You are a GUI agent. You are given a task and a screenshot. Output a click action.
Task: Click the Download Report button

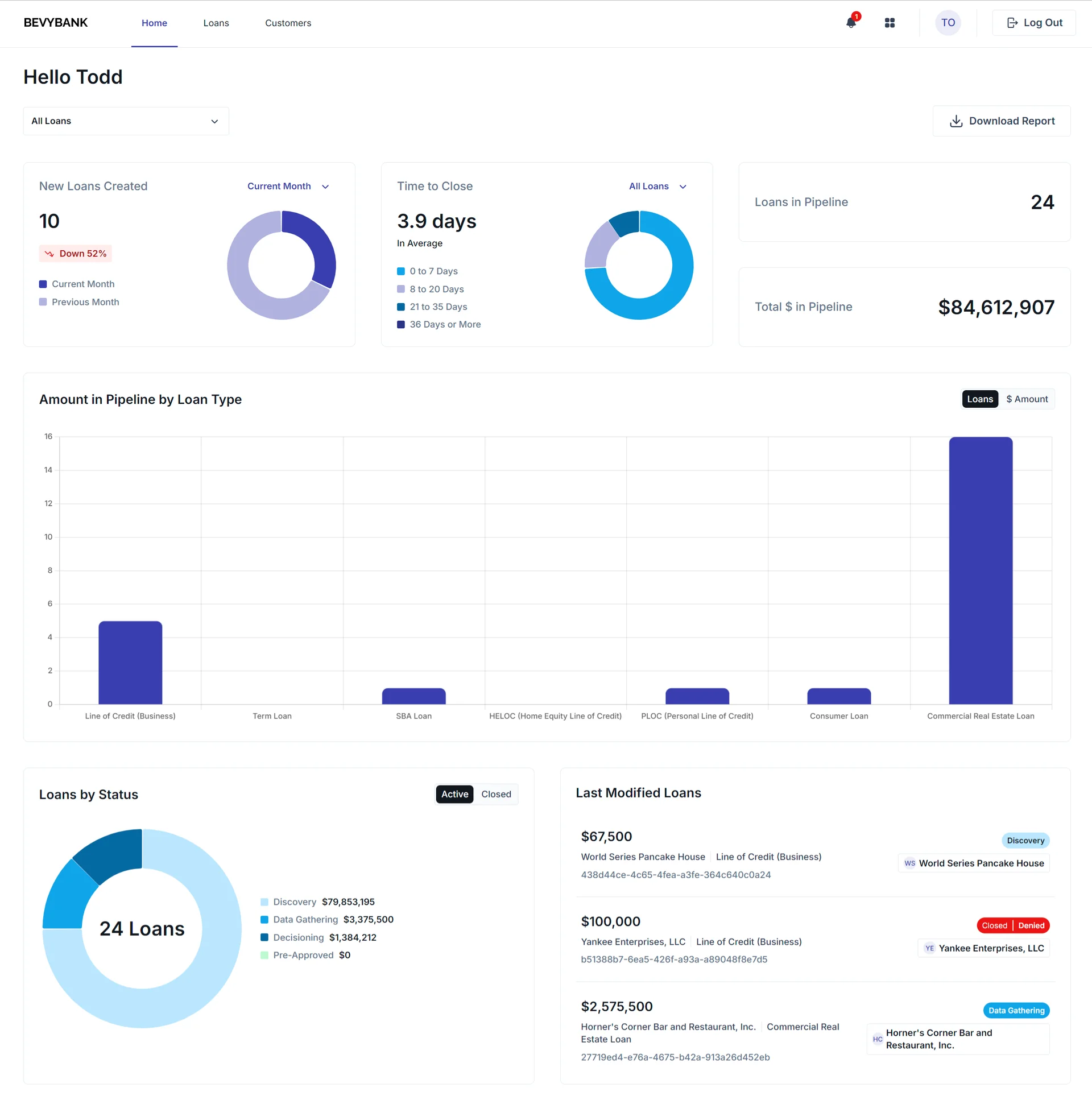(1001, 121)
